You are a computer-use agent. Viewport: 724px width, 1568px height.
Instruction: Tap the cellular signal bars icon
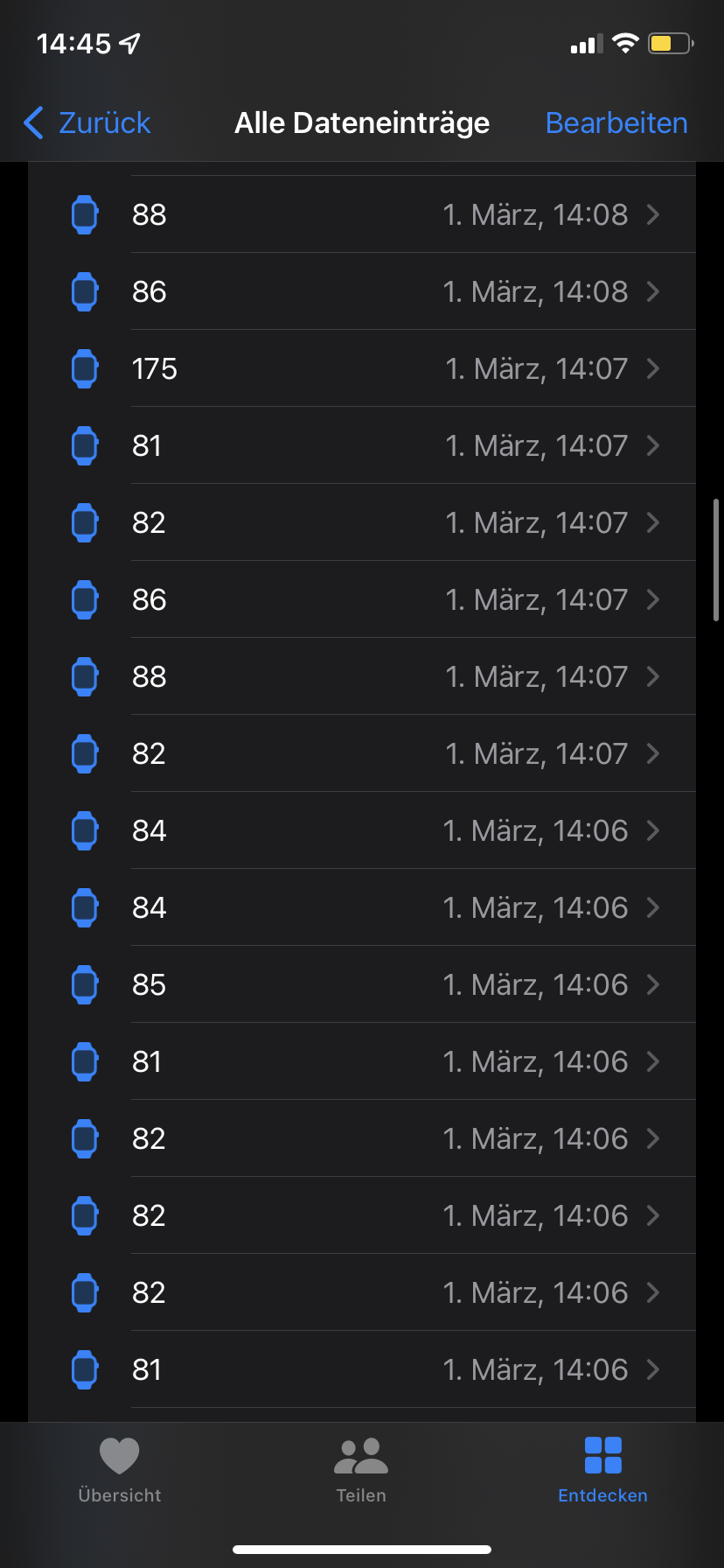point(586,44)
